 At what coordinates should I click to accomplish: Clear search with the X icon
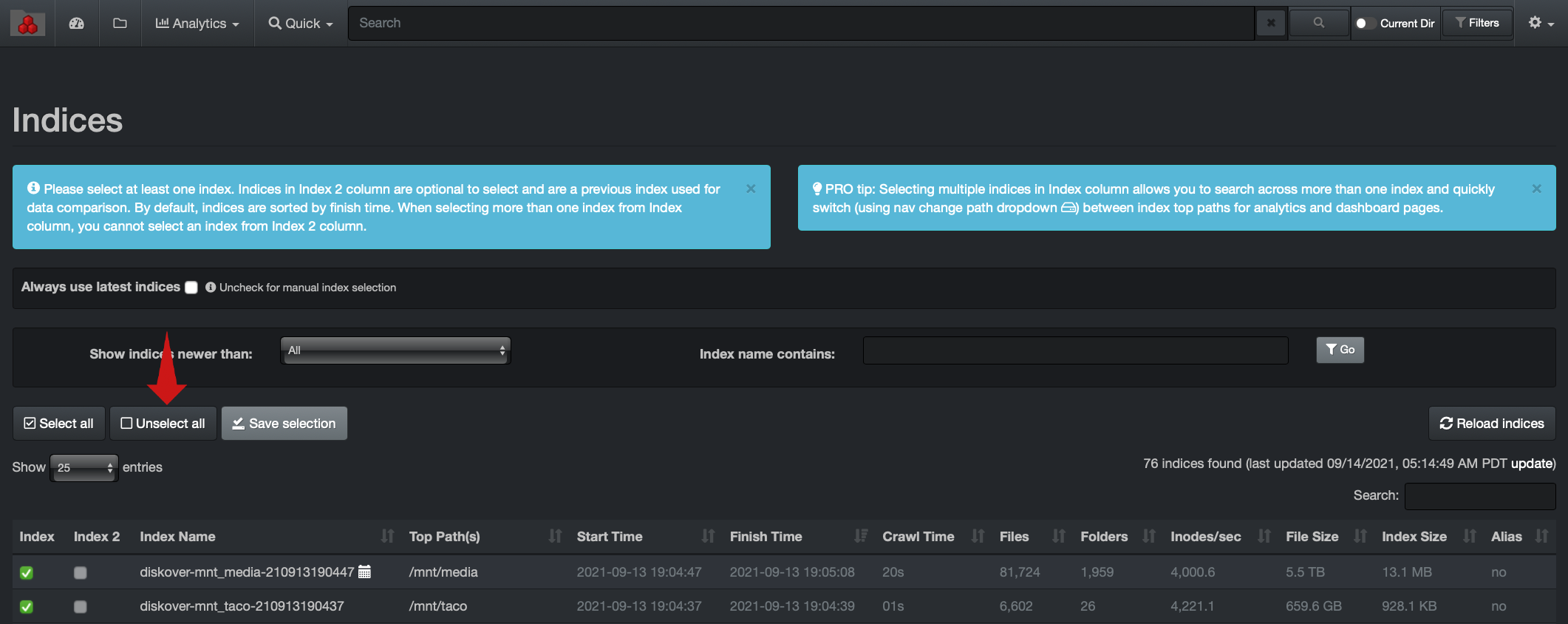click(1271, 24)
